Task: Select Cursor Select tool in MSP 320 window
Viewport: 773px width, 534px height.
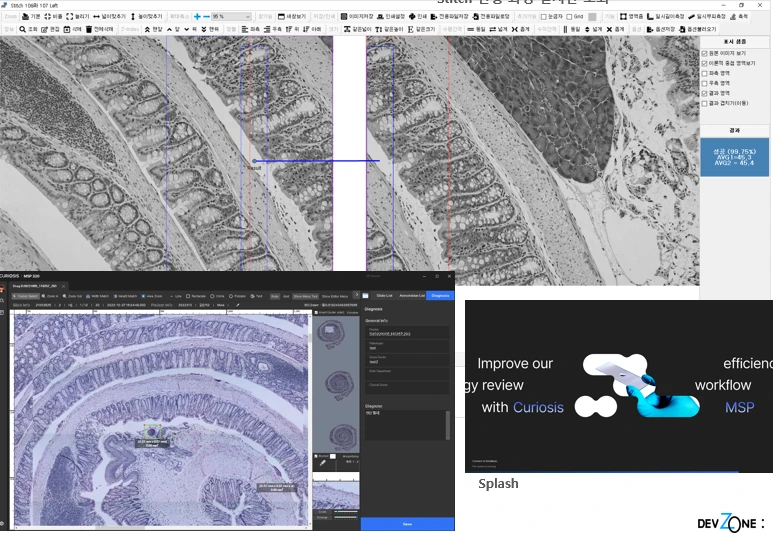Action: tap(26, 296)
